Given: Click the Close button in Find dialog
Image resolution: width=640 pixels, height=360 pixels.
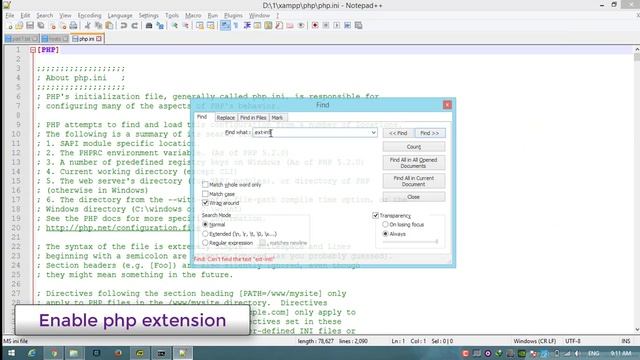Looking at the screenshot, I should click(x=414, y=197).
